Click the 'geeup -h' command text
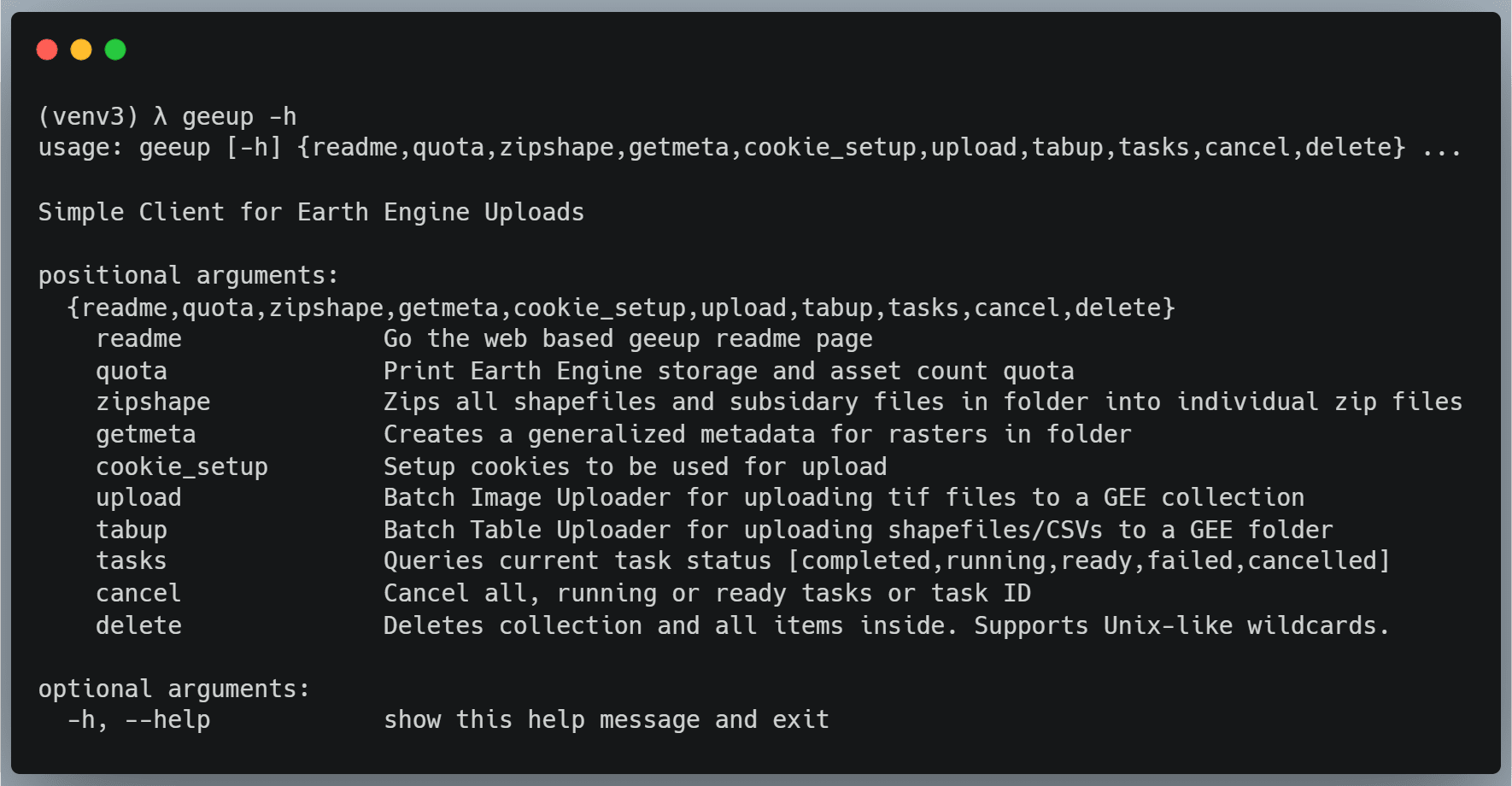Image resolution: width=1512 pixels, height=786 pixels. [239, 116]
